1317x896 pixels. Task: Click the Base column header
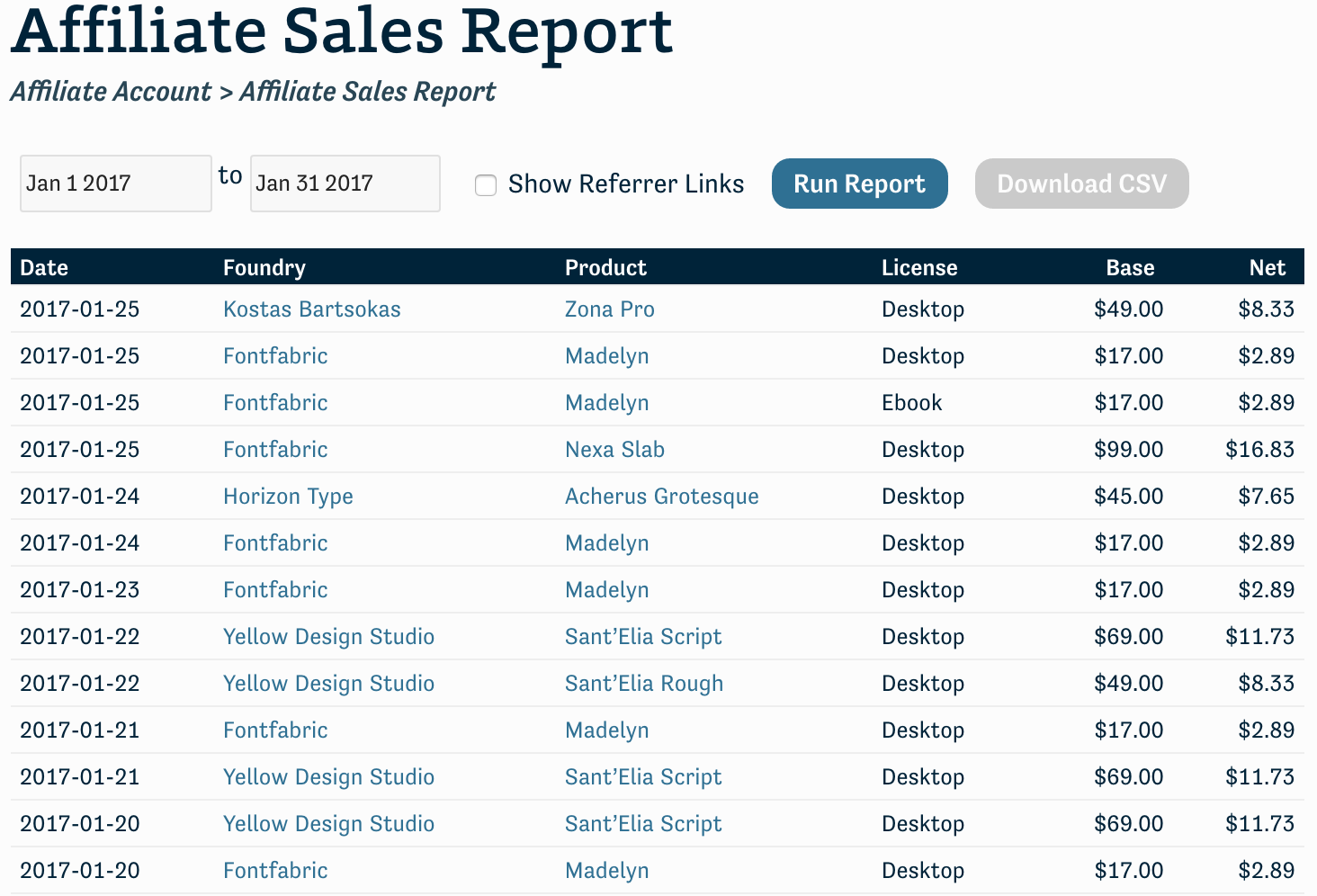coord(1130,268)
